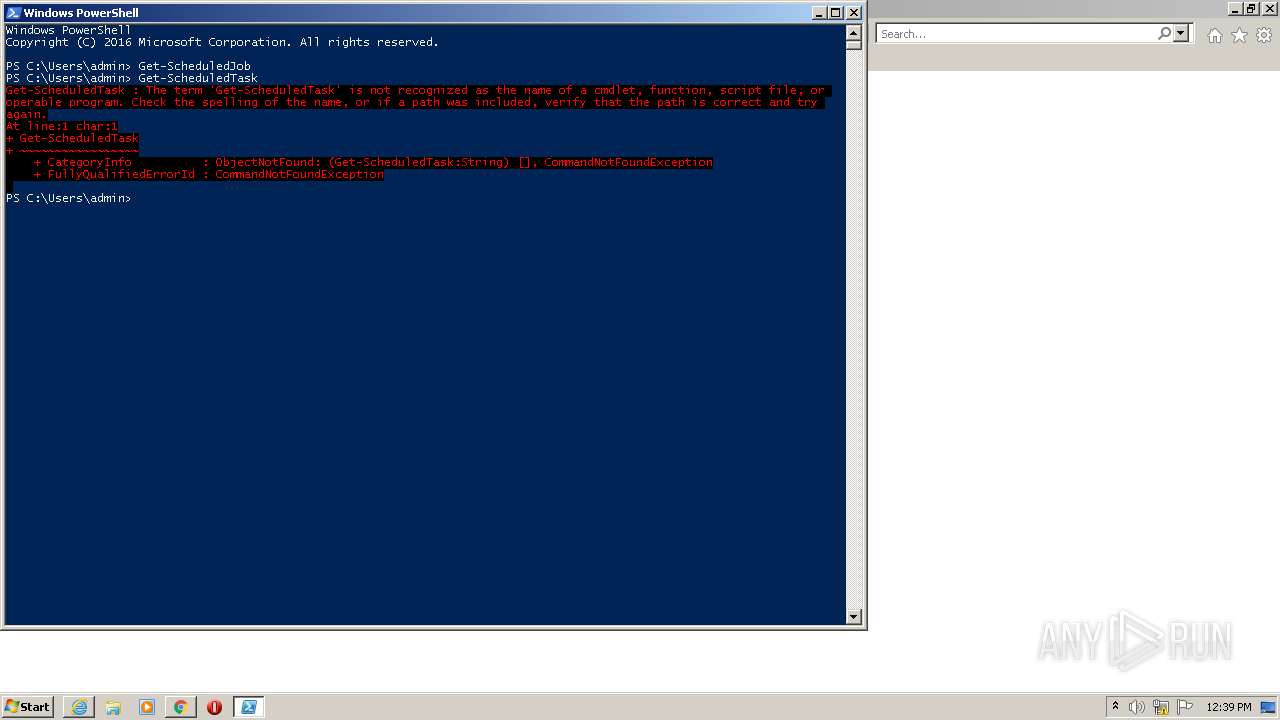Minimize the browser window
This screenshot has height=720, width=1280.
[1234, 8]
